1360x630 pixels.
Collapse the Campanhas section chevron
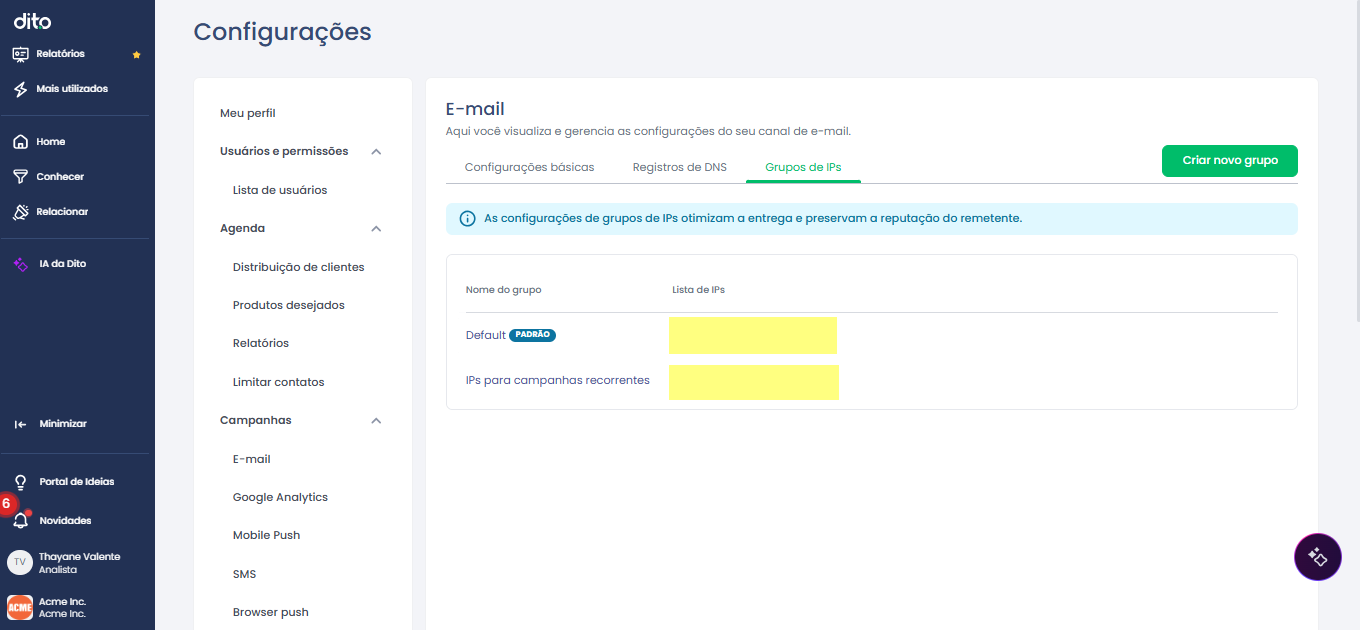(x=376, y=421)
